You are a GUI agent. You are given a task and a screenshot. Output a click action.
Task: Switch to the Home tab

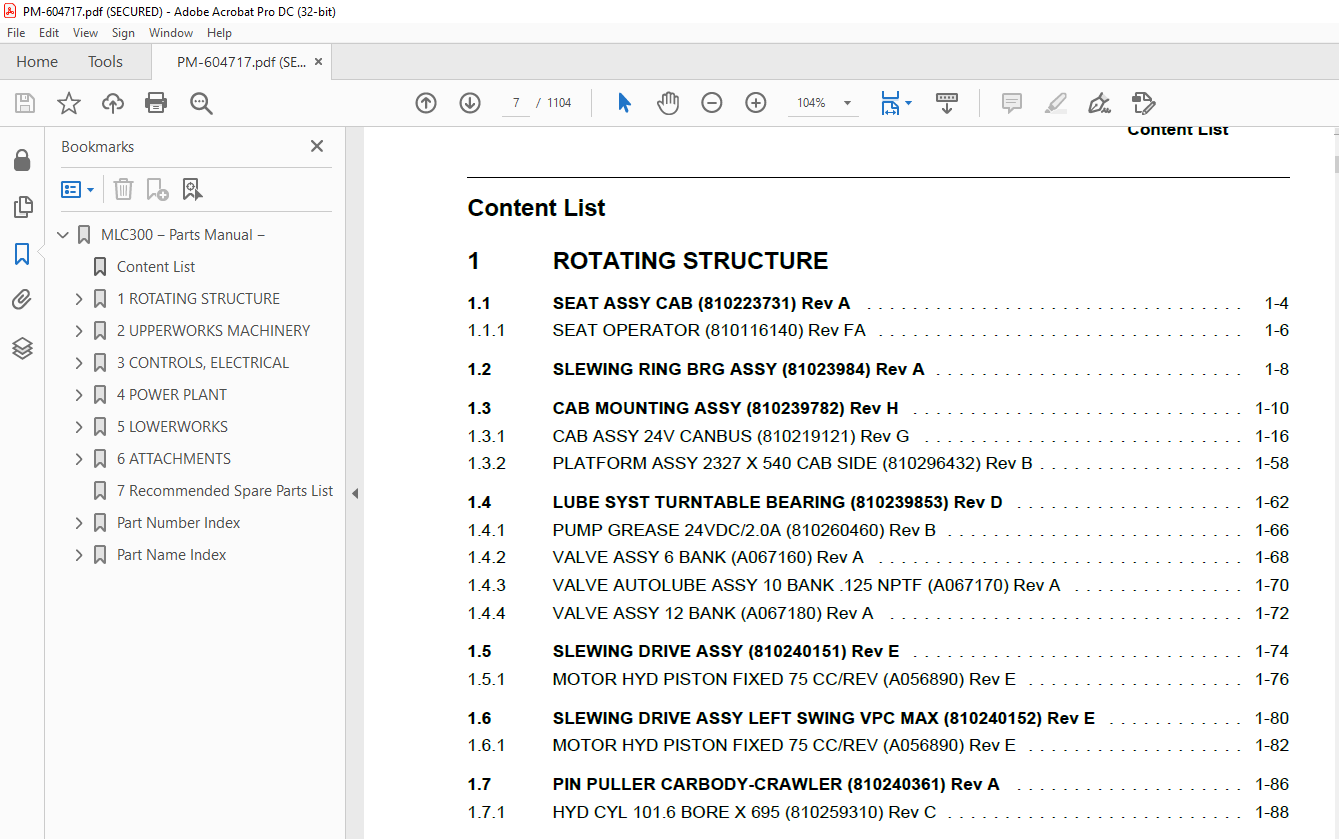coord(37,62)
